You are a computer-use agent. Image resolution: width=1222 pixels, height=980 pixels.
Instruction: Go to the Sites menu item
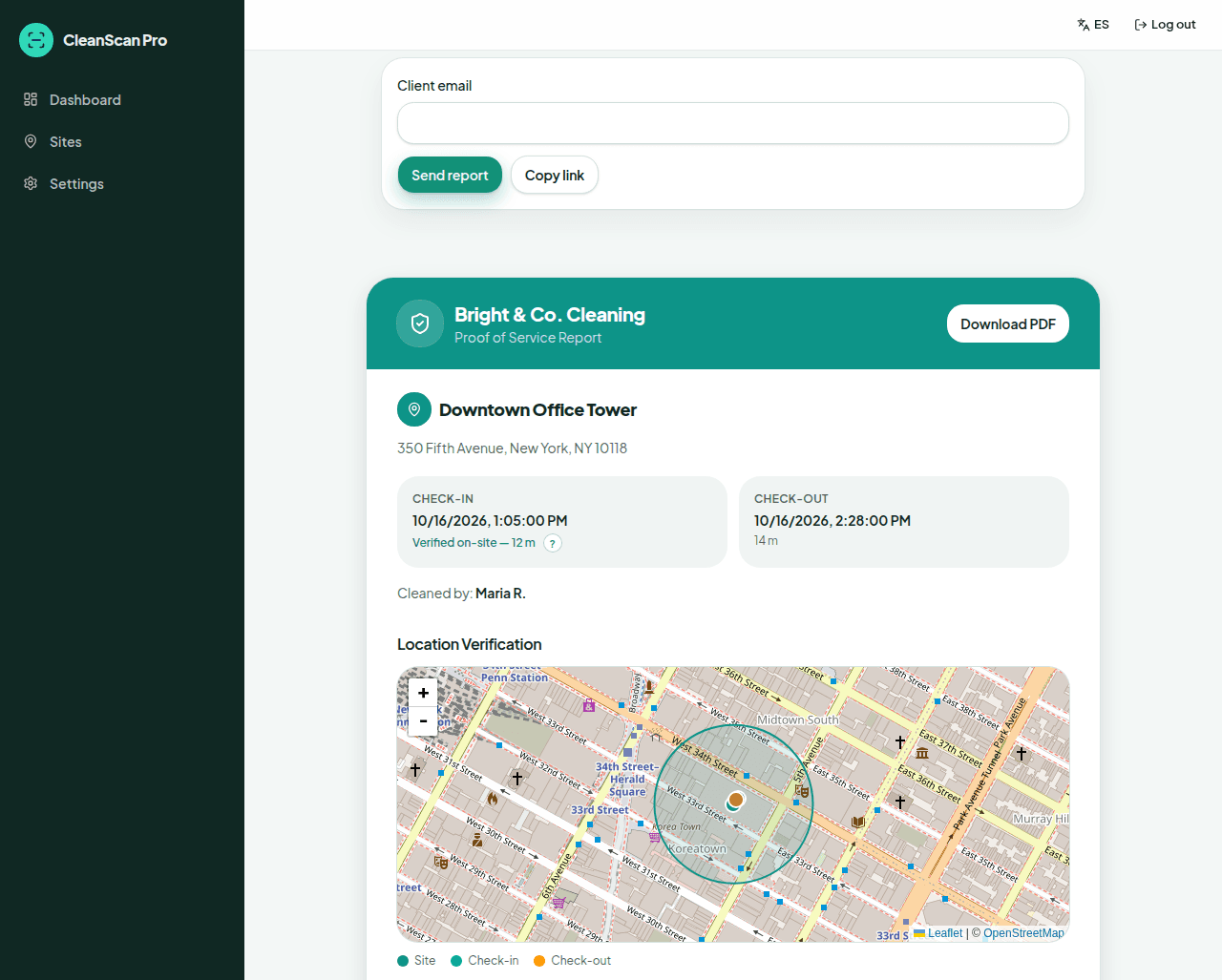pyautogui.click(x=122, y=141)
